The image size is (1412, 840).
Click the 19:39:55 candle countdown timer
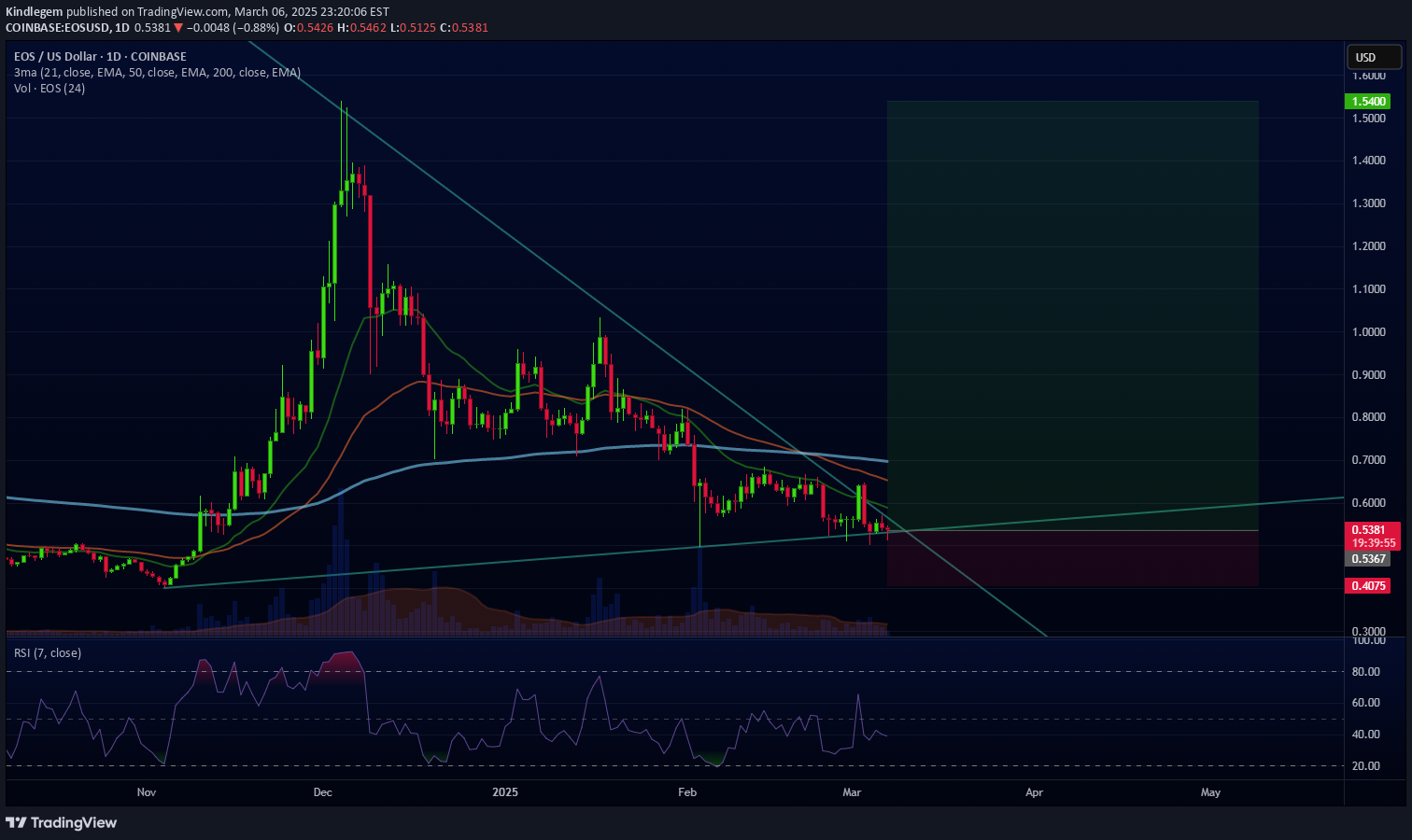(1373, 543)
